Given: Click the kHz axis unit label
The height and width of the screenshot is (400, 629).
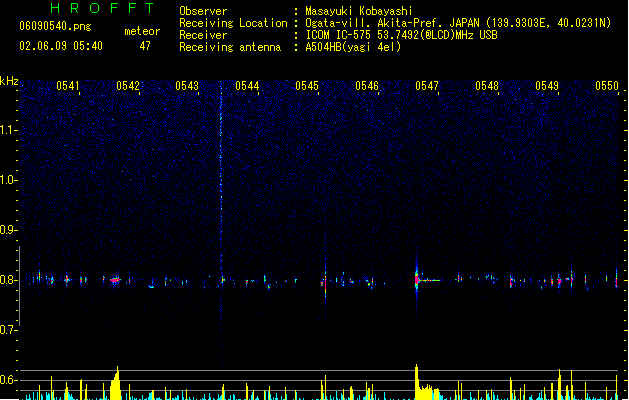Looking at the screenshot, I should coord(9,81).
